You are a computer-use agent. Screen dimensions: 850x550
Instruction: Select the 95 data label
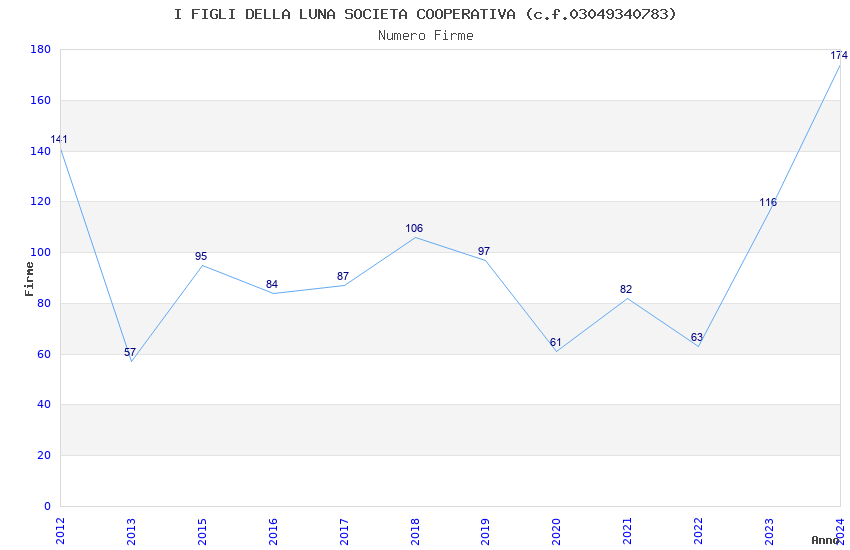coord(201,257)
